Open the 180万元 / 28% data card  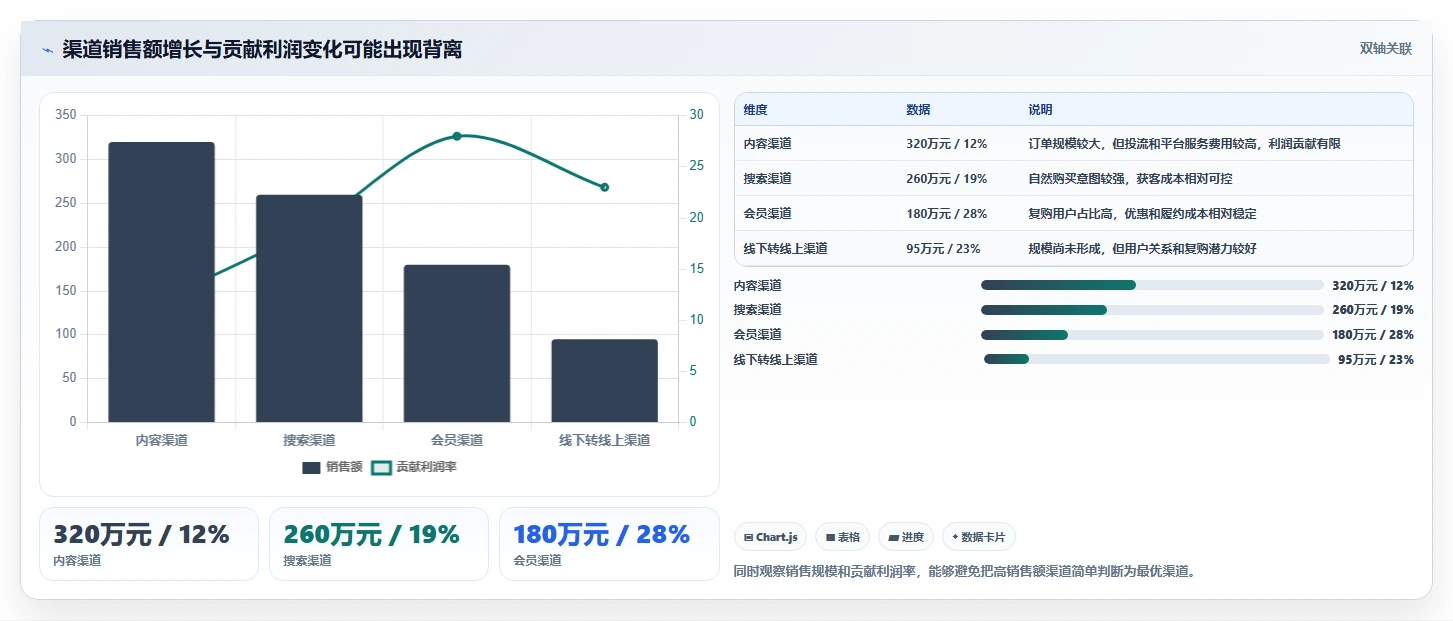coord(609,544)
